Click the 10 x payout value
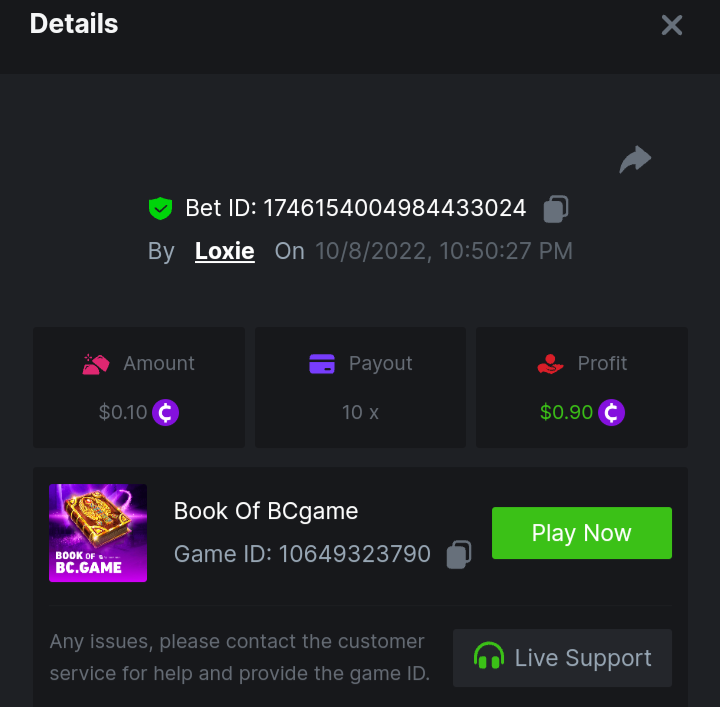Screen dimensions: 720x707 pos(360,412)
